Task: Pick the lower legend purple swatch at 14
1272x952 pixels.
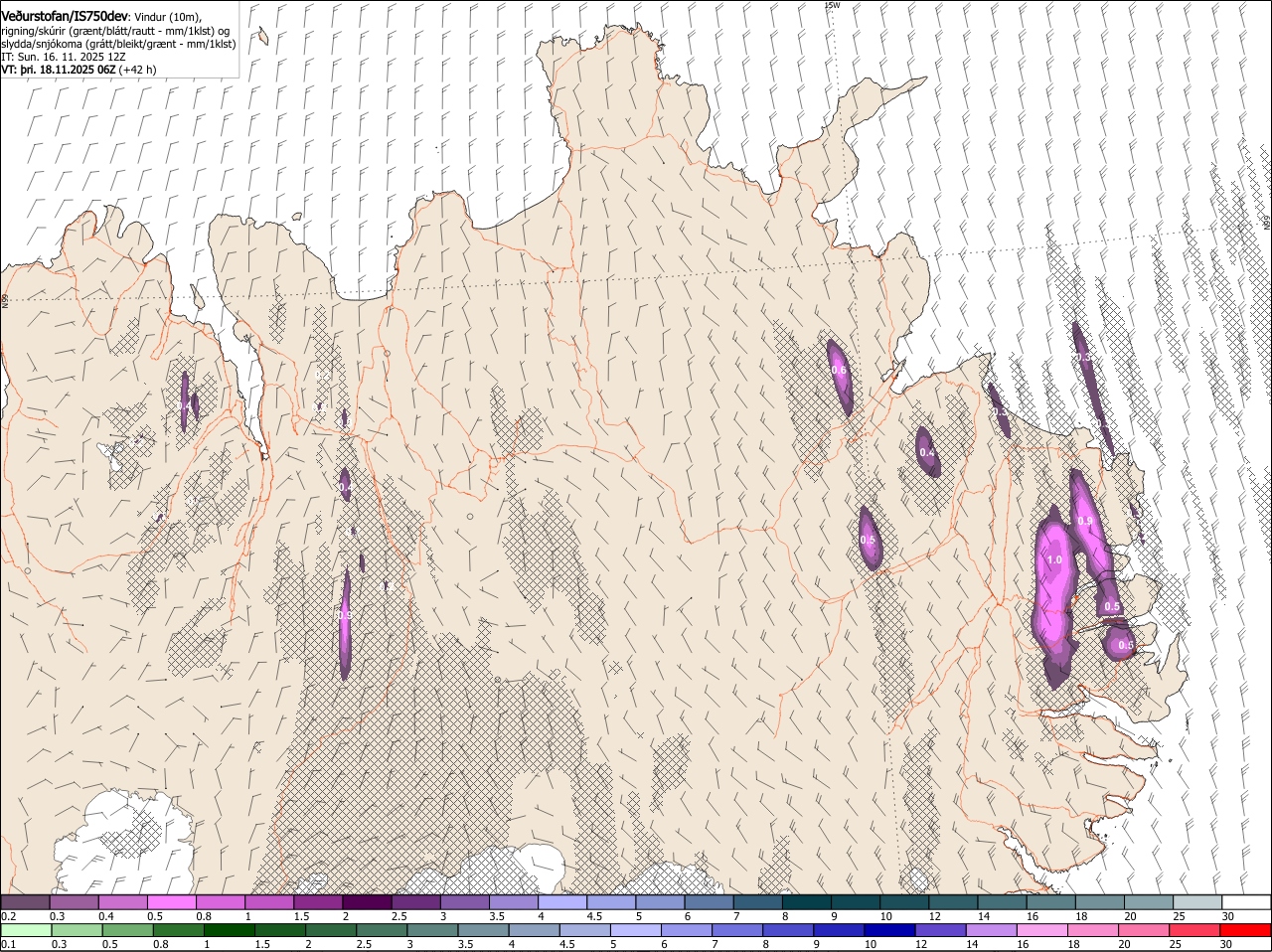Action: 991,930
